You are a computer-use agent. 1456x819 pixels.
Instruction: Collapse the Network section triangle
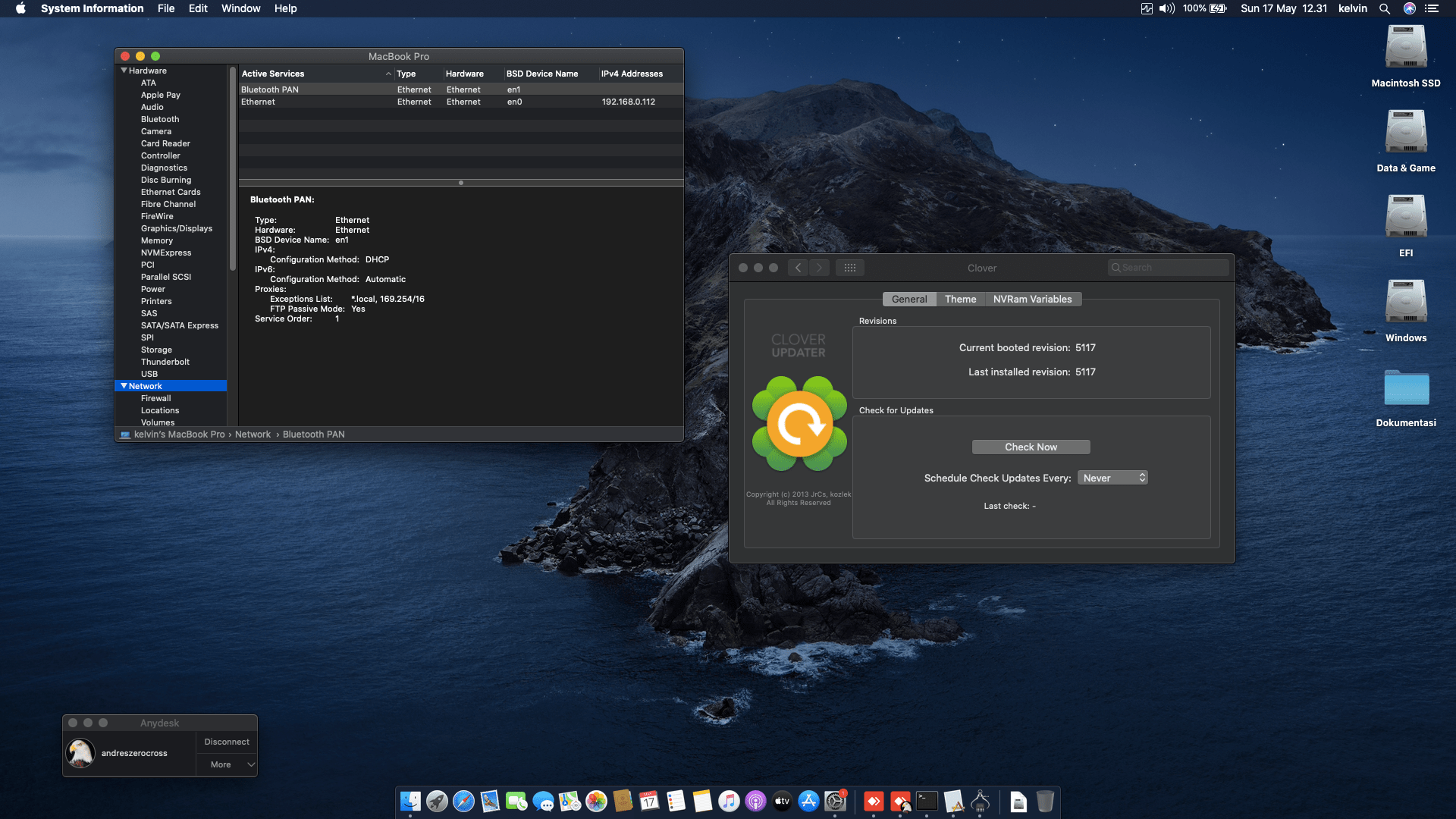point(124,386)
